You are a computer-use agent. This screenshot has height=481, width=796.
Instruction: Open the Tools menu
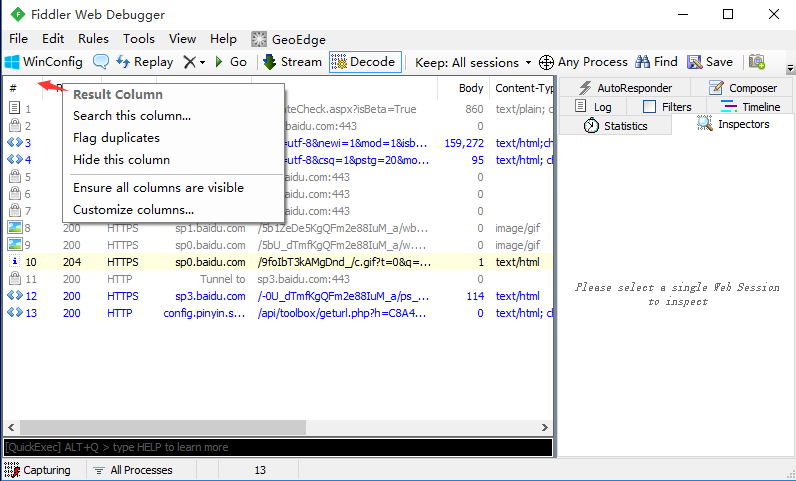click(x=139, y=39)
